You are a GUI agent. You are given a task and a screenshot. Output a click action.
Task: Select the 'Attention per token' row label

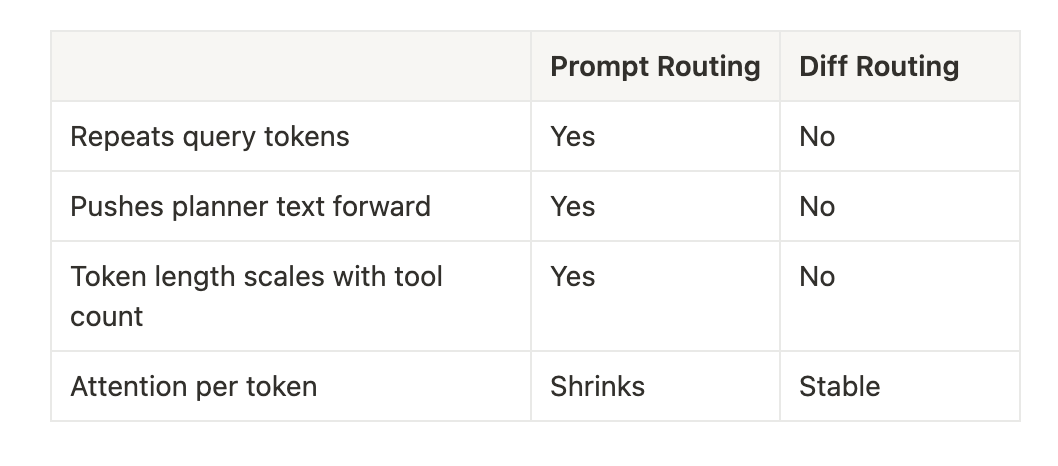pos(194,386)
